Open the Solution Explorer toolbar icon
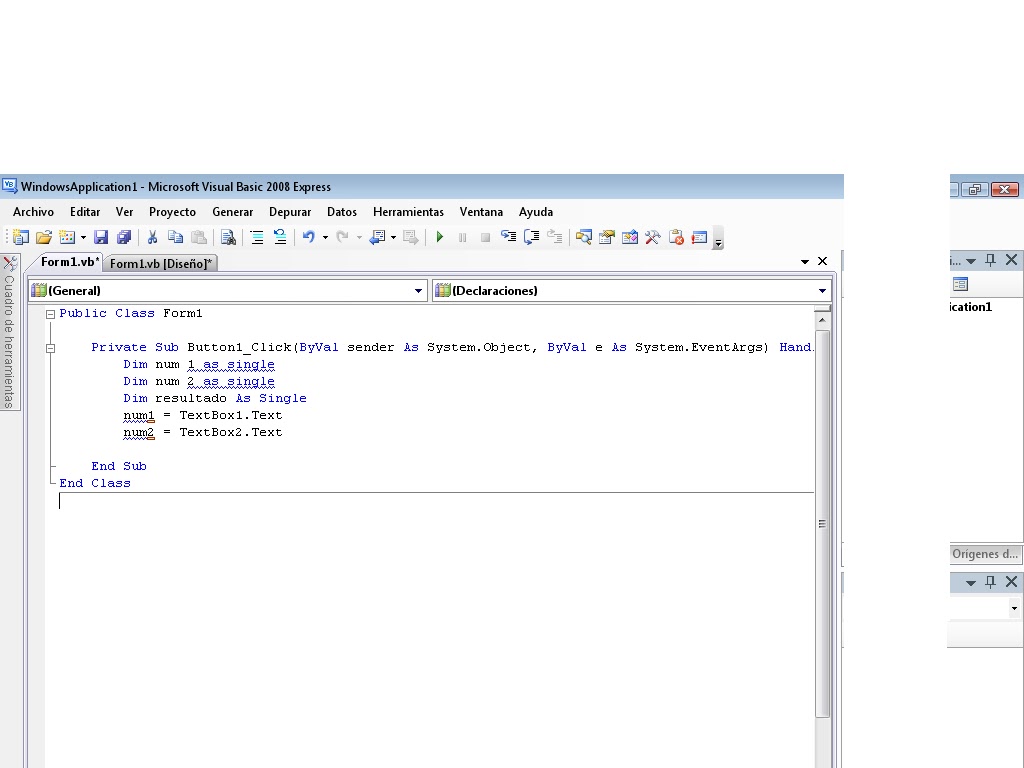This screenshot has width=1024, height=768. click(x=583, y=237)
